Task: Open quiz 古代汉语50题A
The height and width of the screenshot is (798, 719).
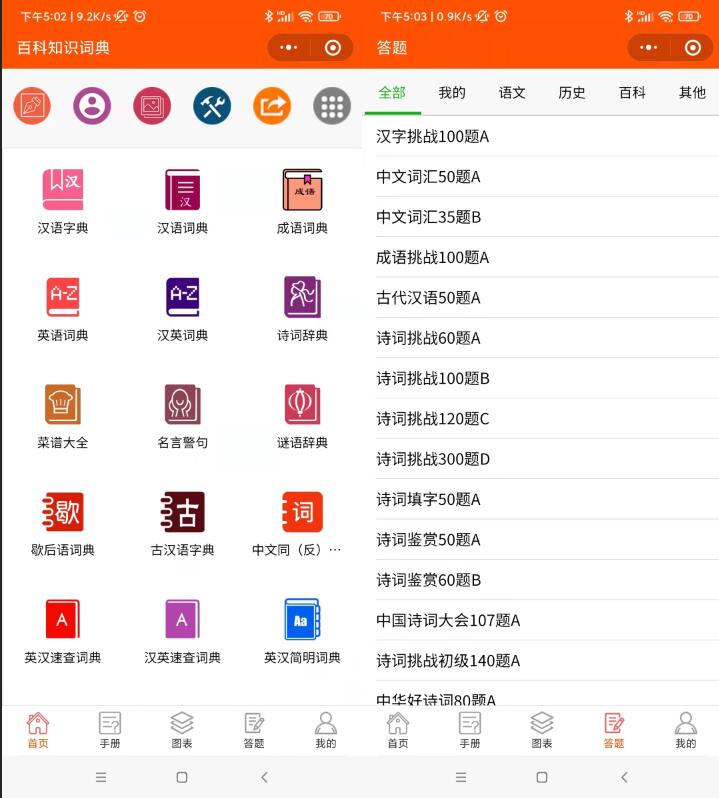Action: point(547,298)
